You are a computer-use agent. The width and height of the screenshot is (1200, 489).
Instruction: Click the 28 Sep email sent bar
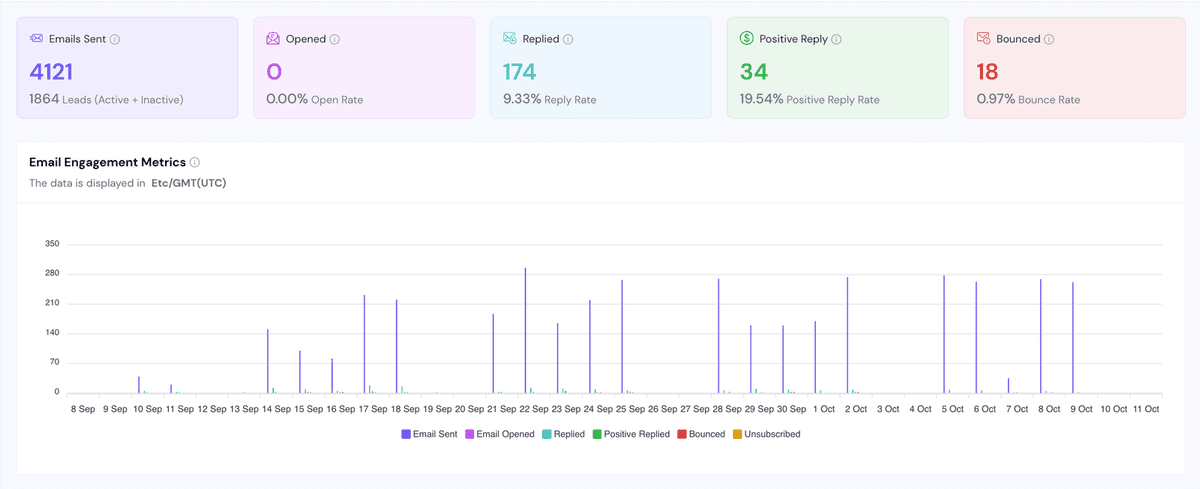[x=718, y=336]
